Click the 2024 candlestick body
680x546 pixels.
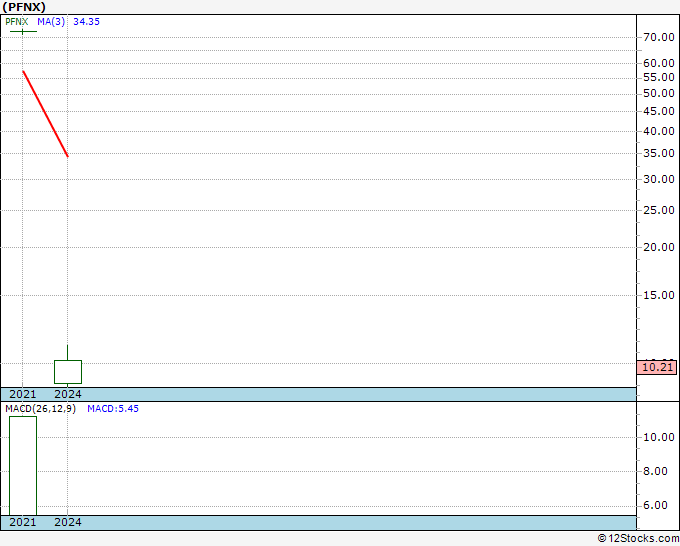point(68,372)
